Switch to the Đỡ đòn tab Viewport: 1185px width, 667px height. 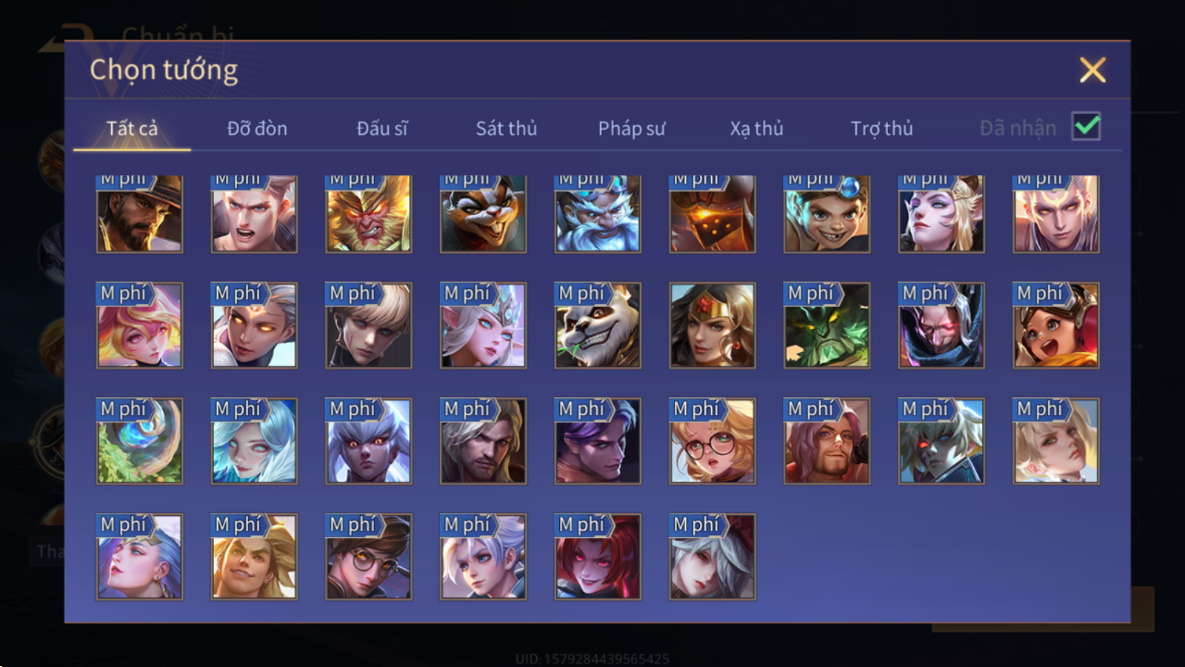(257, 128)
